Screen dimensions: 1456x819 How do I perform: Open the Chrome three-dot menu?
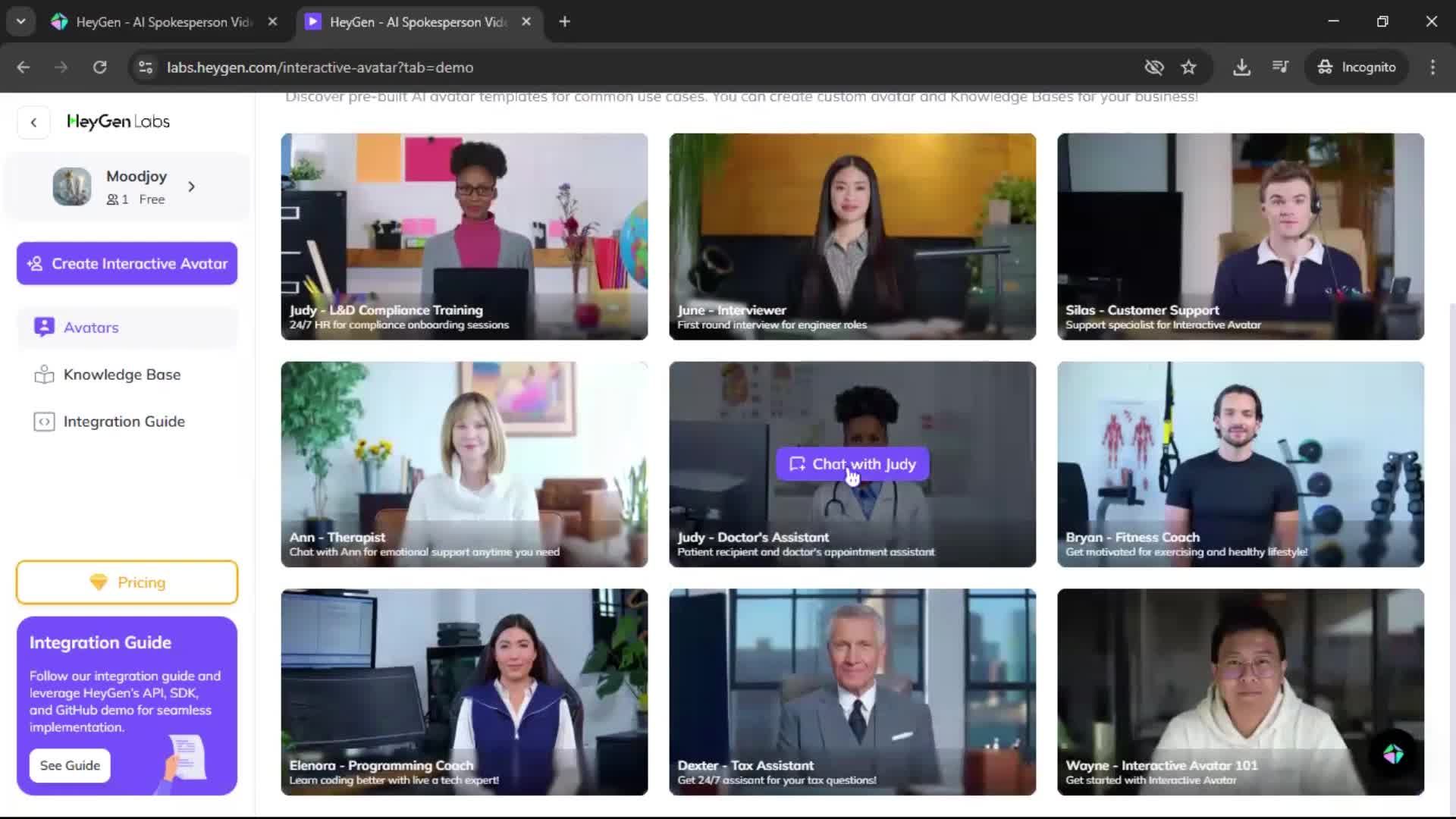1432,67
